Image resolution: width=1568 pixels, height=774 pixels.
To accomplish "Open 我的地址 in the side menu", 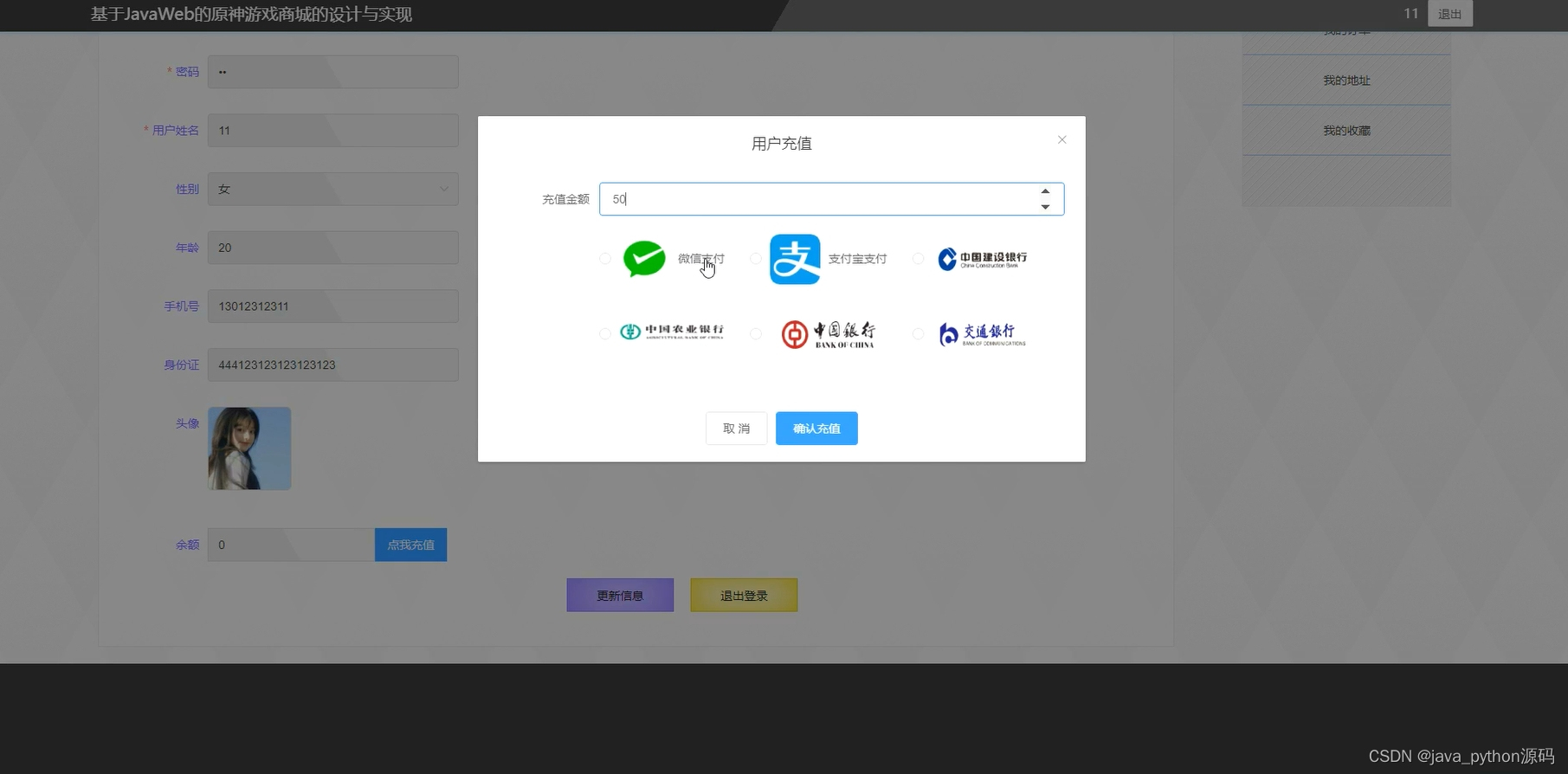I will click(1346, 81).
